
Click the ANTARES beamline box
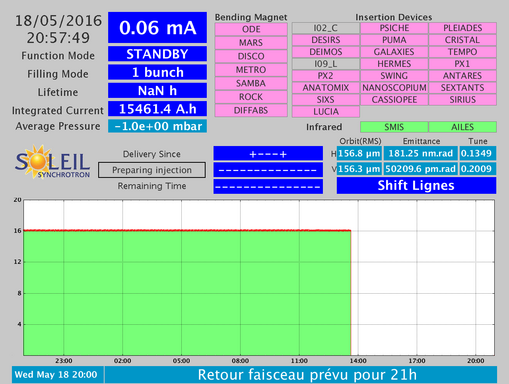click(x=463, y=76)
